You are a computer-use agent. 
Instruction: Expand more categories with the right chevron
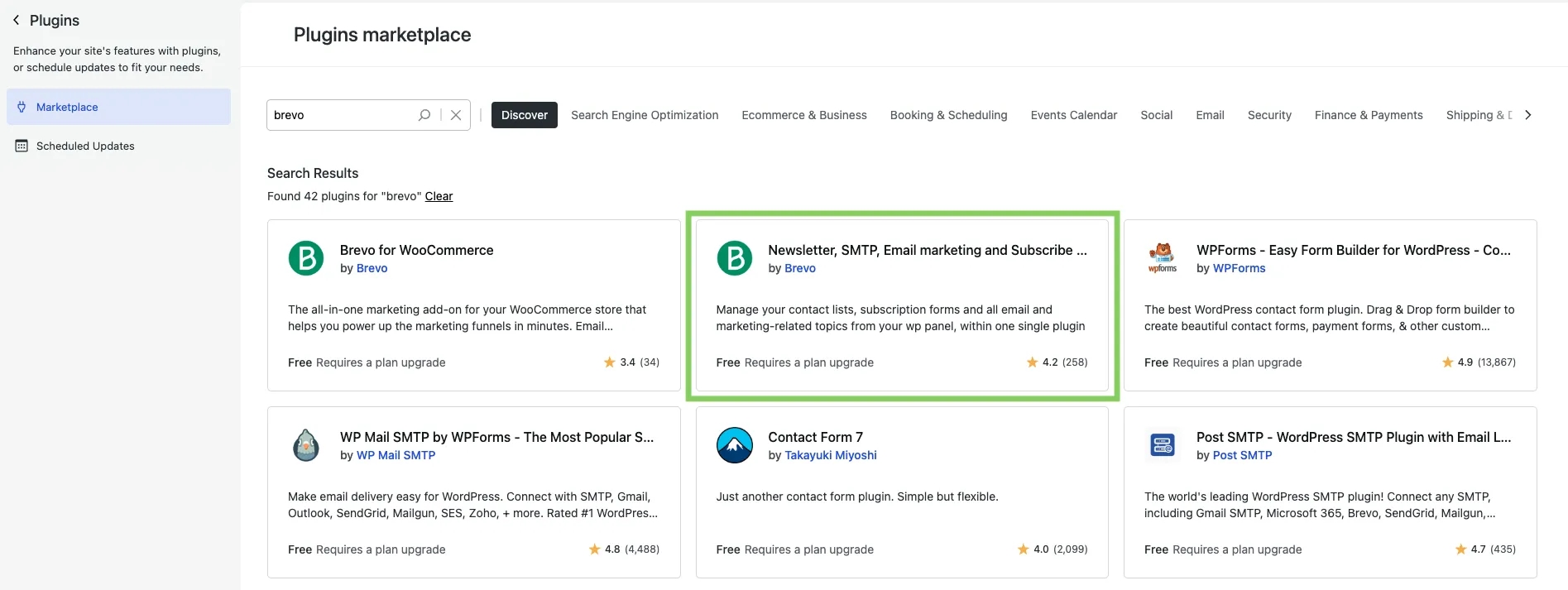click(x=1528, y=115)
